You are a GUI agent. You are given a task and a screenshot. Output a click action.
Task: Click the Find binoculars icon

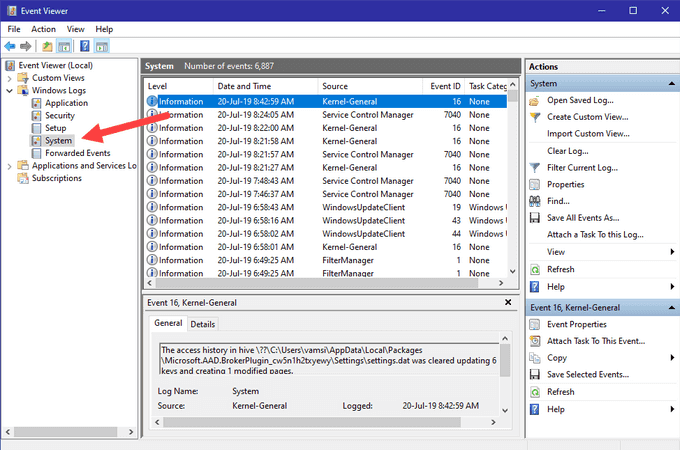pyautogui.click(x=536, y=201)
